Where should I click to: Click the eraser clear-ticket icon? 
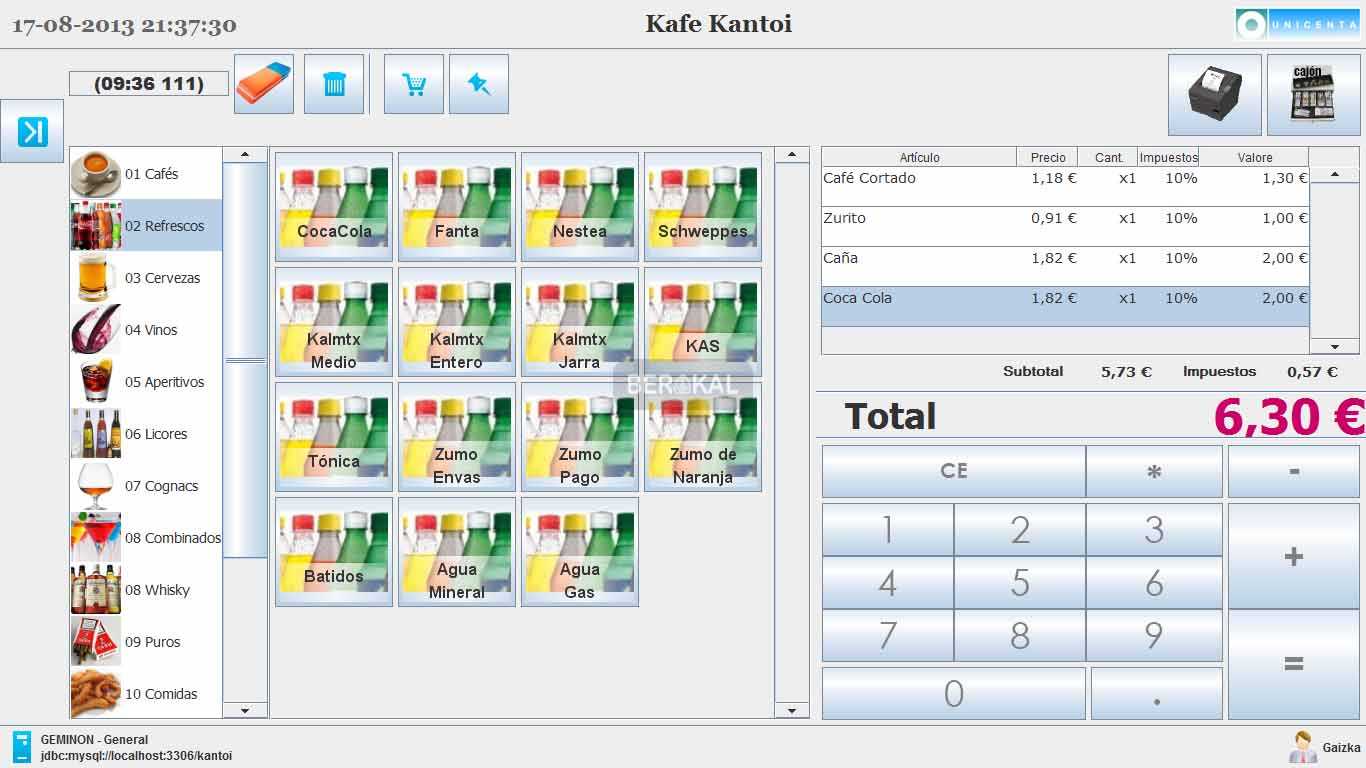[x=264, y=84]
